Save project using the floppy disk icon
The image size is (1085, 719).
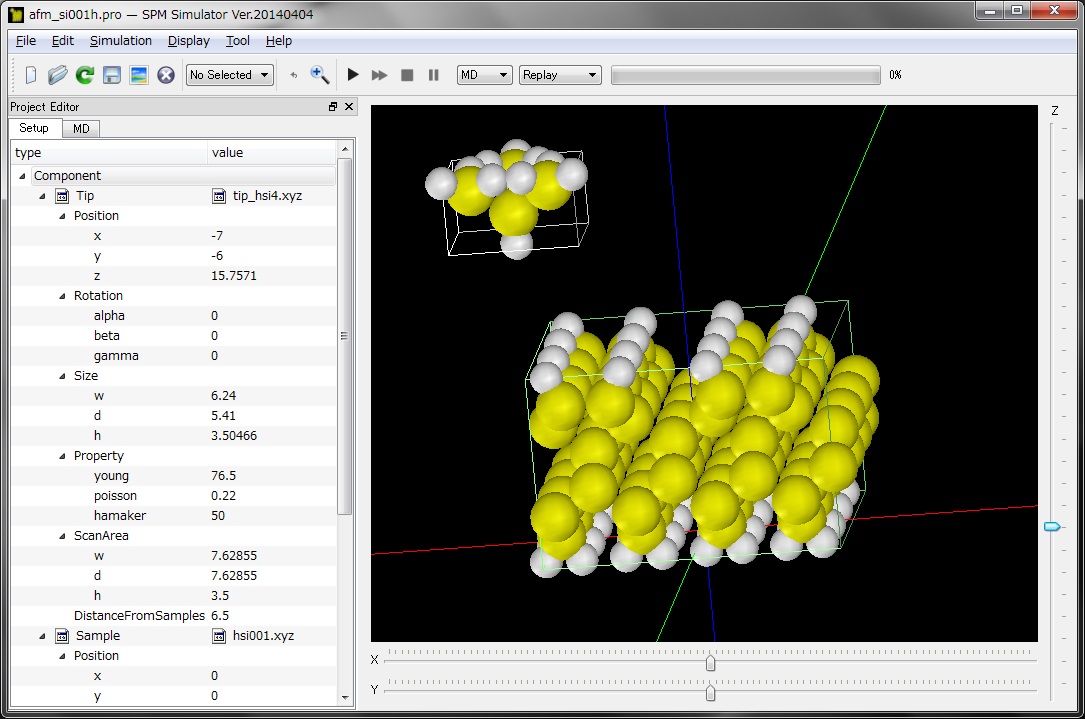[112, 75]
